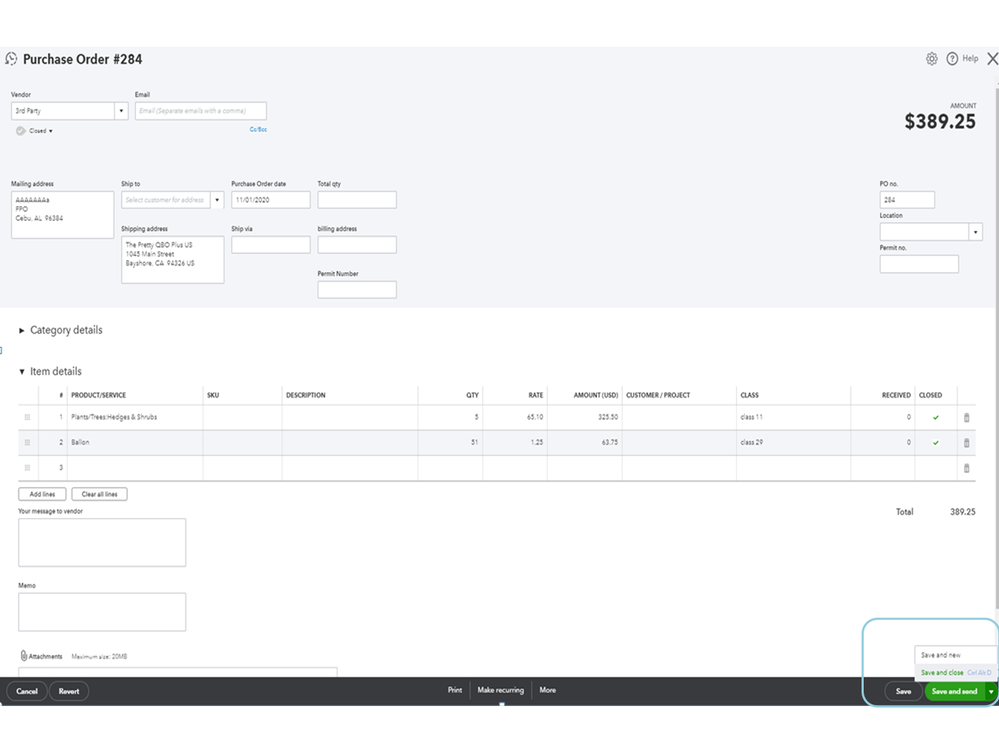Delete the Ballon line using its trash icon

(x=965, y=442)
